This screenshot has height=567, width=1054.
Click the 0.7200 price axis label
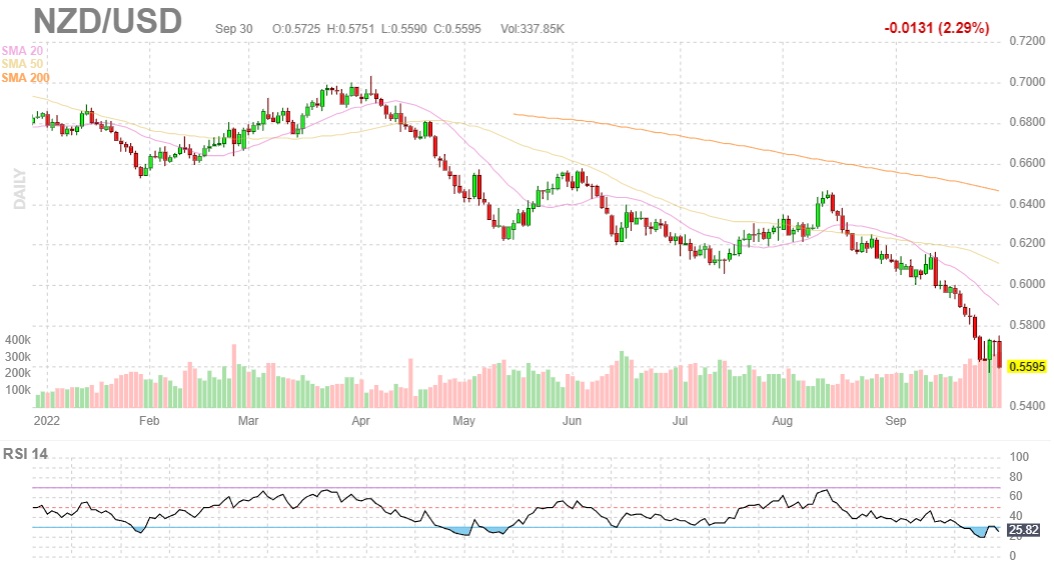[x=1027, y=41]
